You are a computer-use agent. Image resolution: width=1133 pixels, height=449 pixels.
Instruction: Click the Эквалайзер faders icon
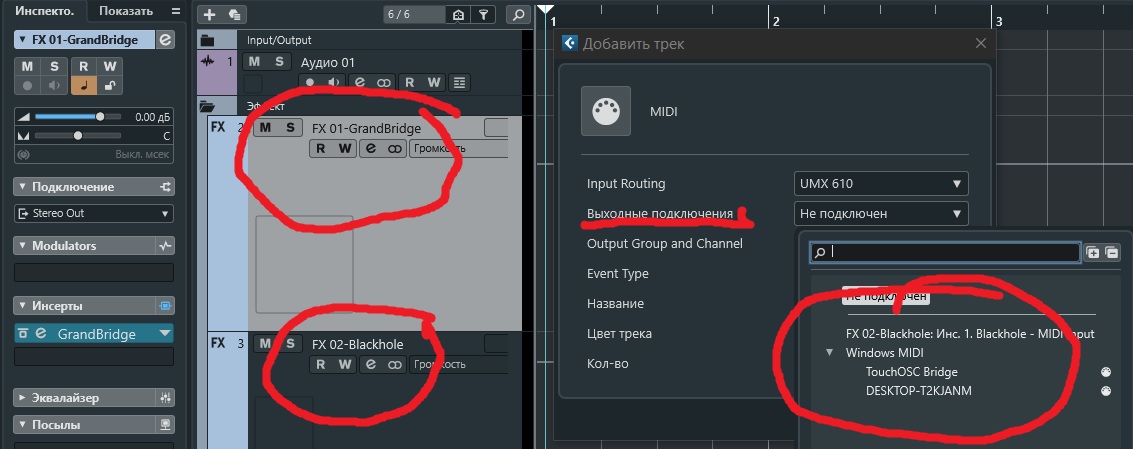166,398
